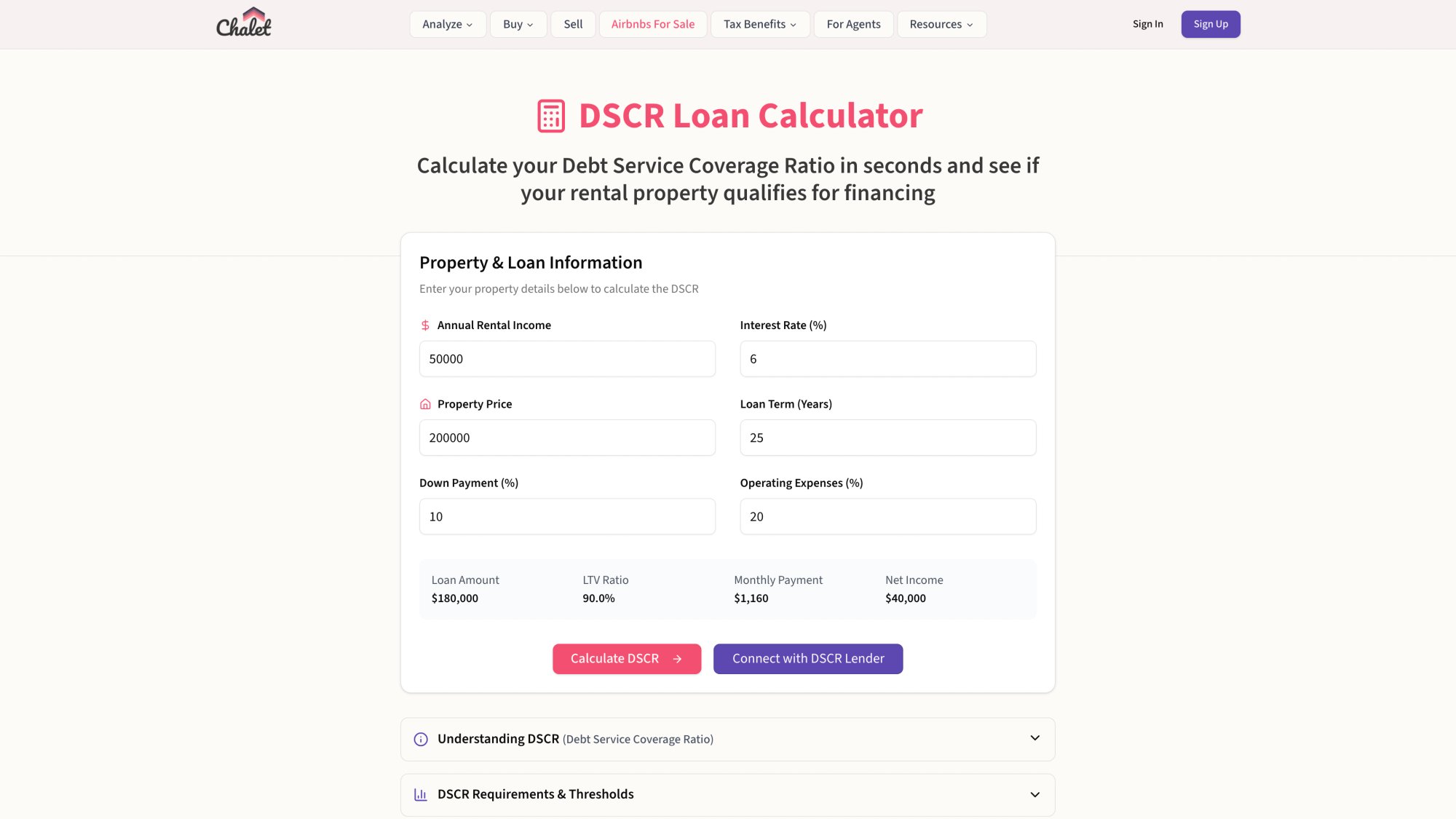Click the Down Payment percentage field
Viewport: 1456px width, 819px height.
567,516
